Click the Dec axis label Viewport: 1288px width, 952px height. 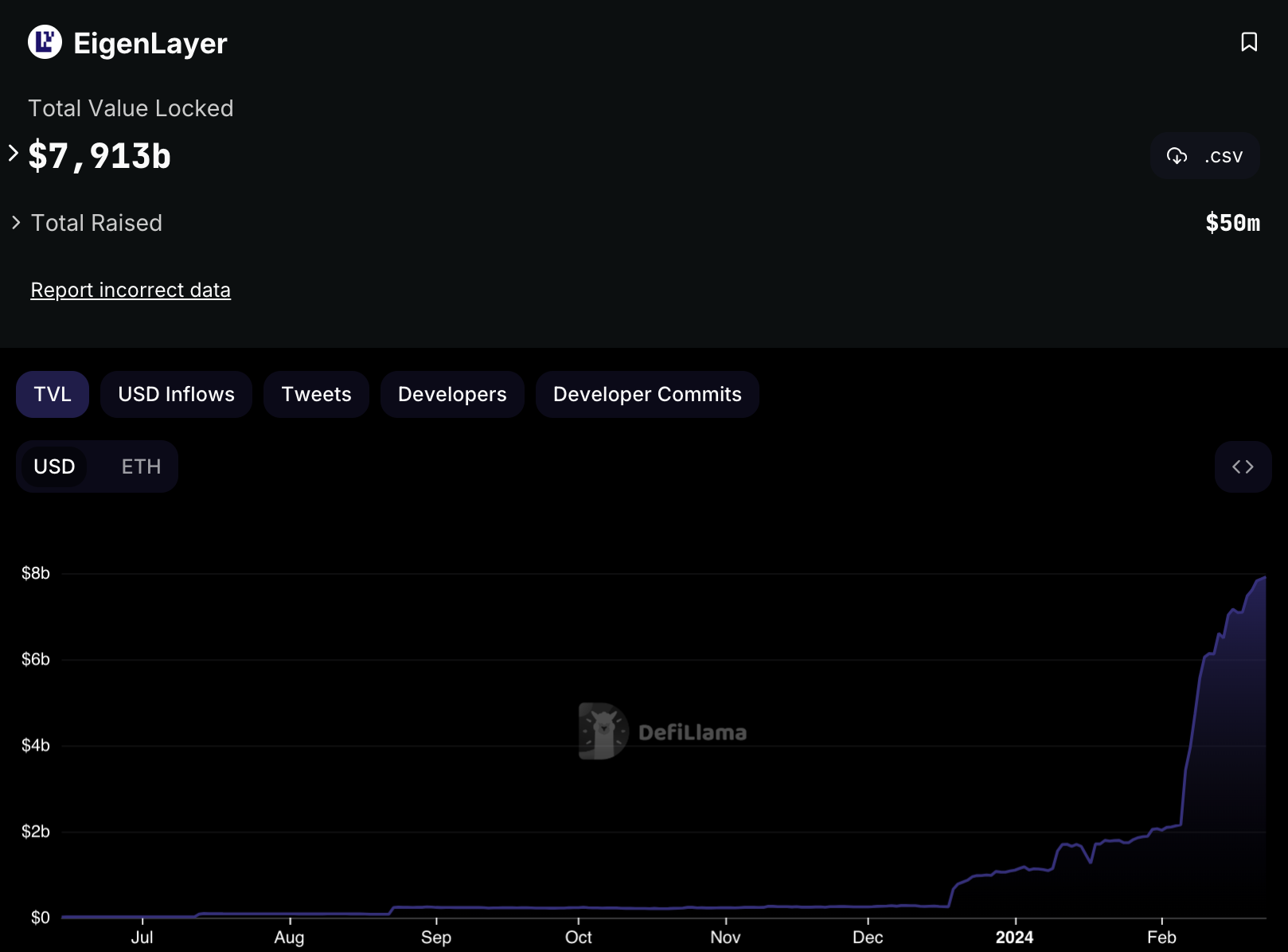[868, 937]
